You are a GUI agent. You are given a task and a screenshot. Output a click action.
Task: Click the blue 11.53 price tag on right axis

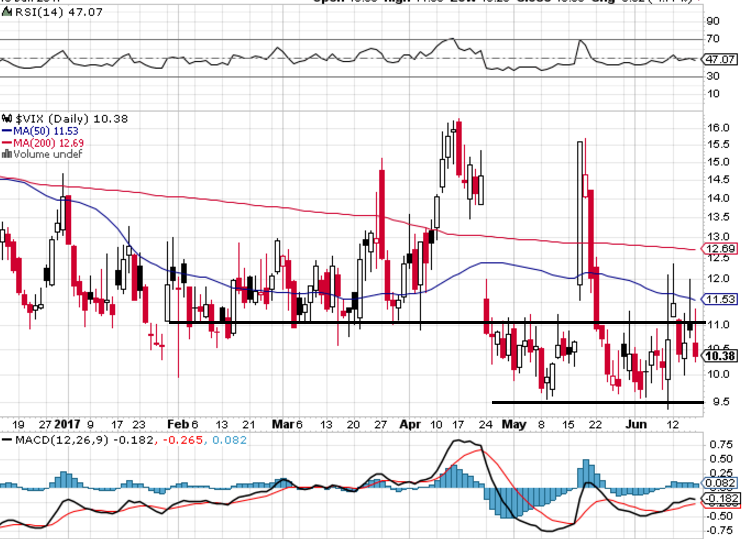pos(720,299)
